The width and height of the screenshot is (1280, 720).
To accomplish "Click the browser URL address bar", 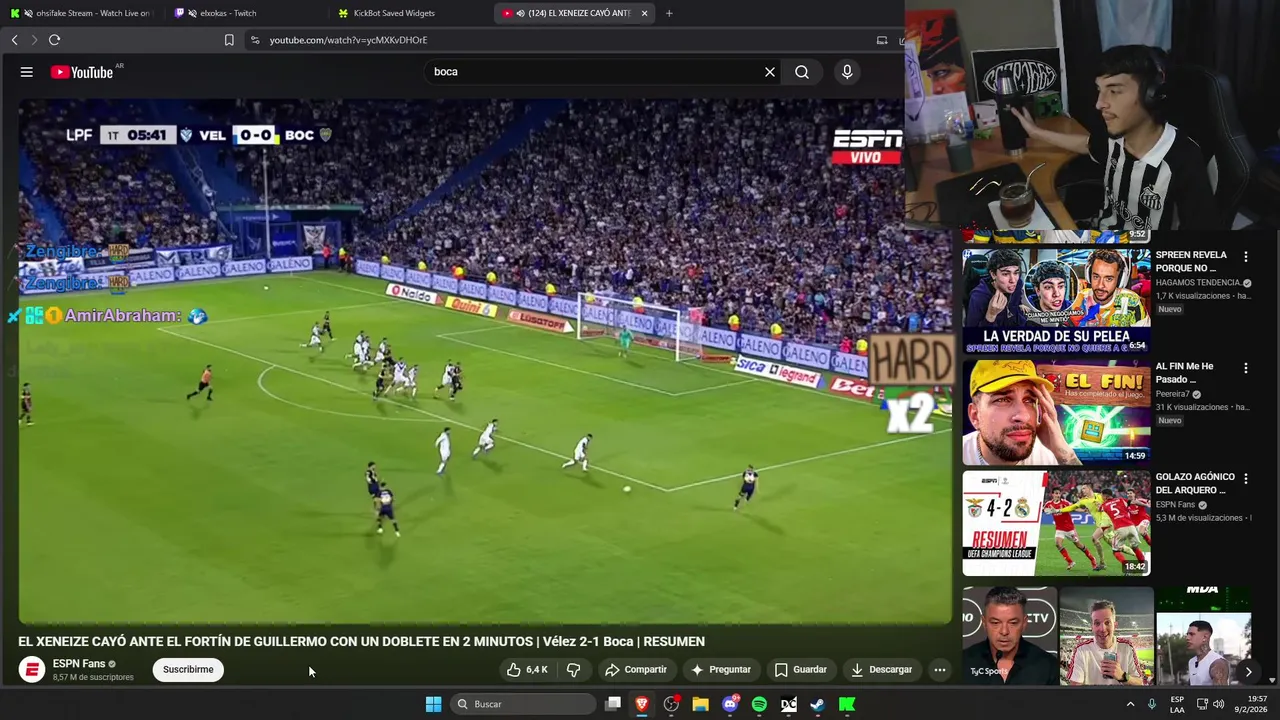I will (560, 40).
